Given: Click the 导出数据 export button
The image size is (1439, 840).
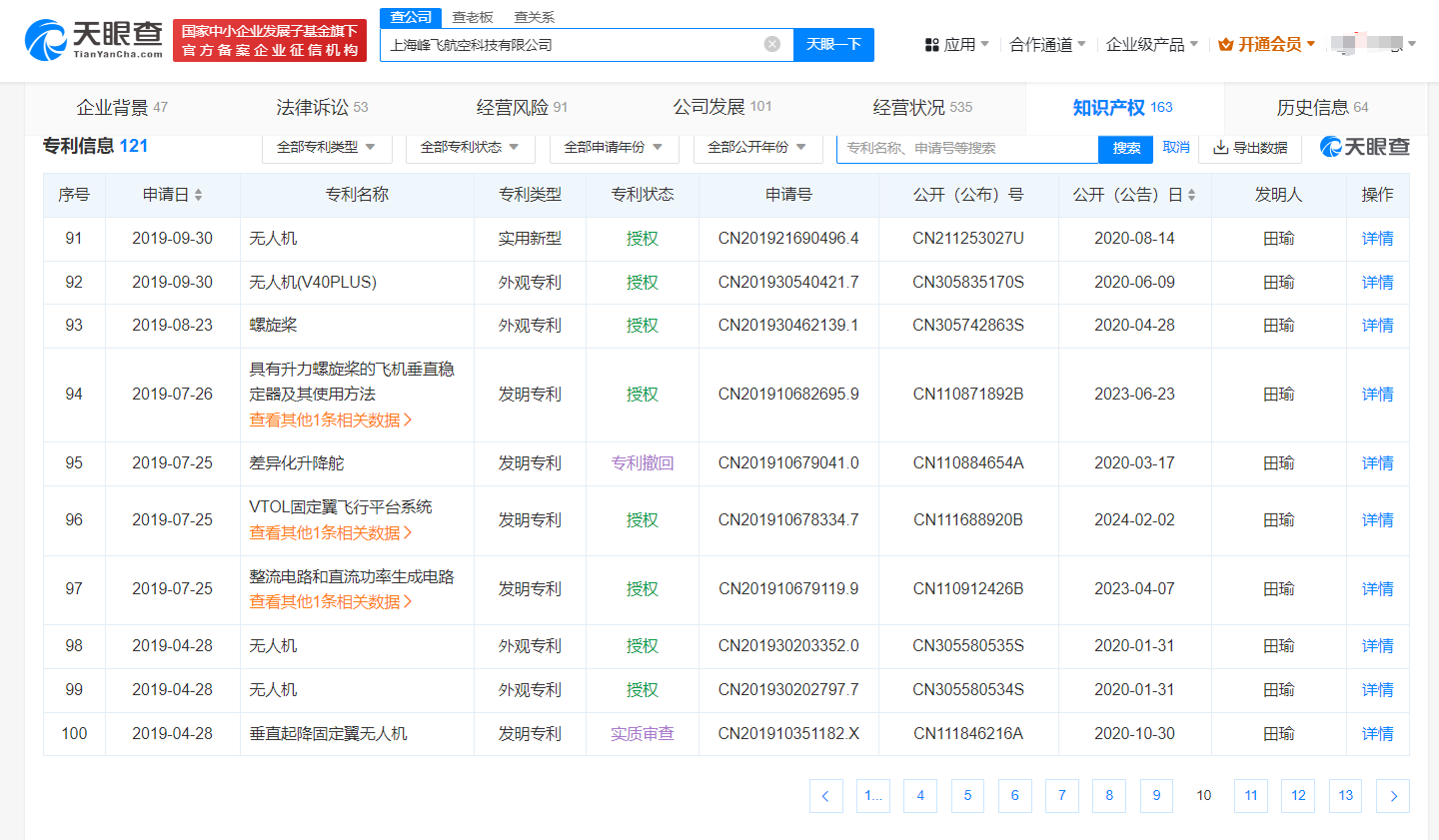Looking at the screenshot, I should tap(1250, 148).
